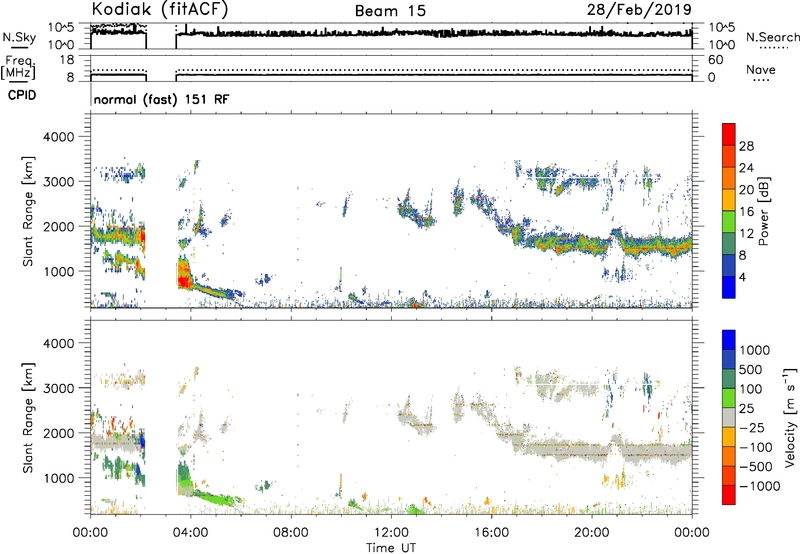800x554 pixels.
Task: Click the '20:00' time axis label
Action: point(592,533)
